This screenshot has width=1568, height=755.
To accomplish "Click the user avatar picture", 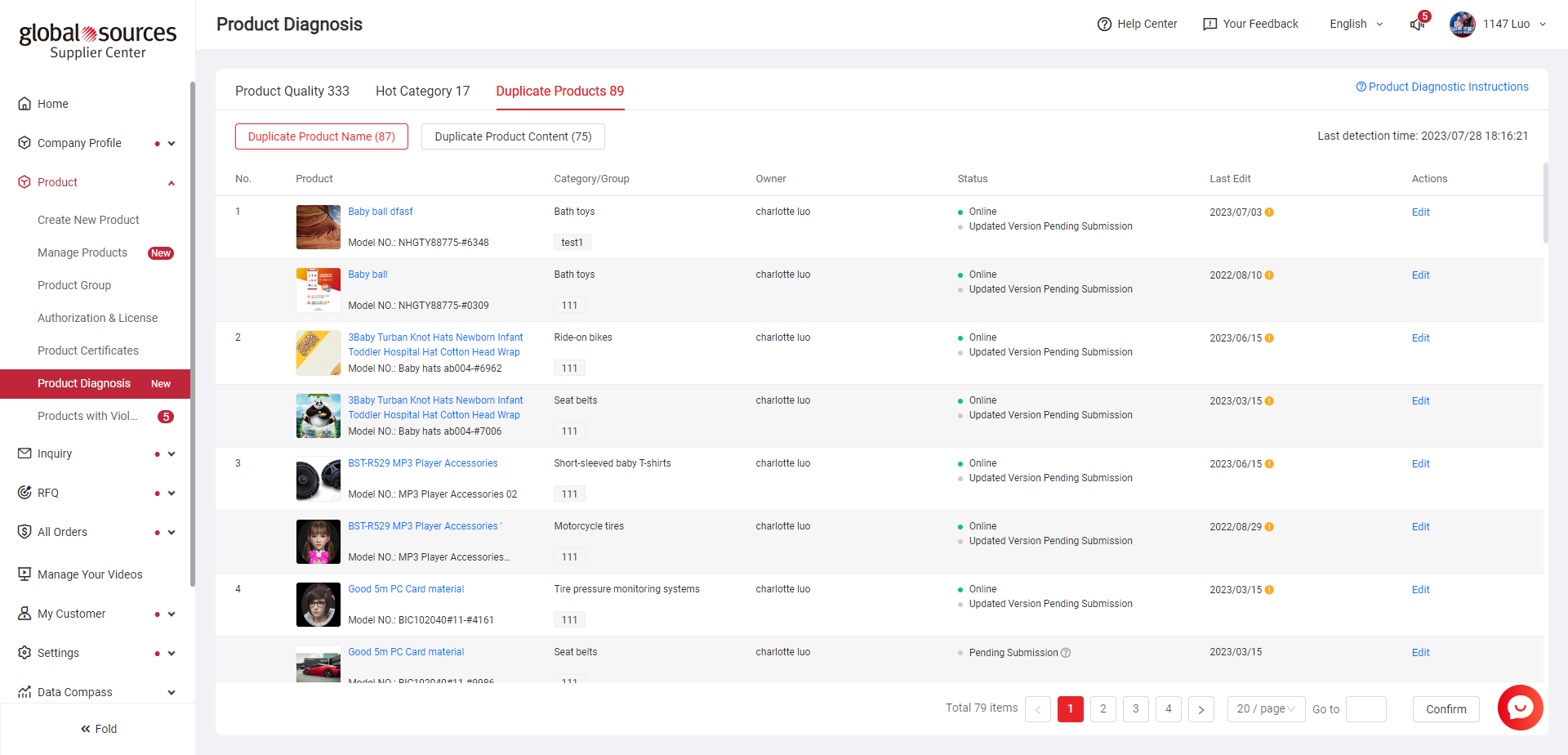I will click(1462, 25).
